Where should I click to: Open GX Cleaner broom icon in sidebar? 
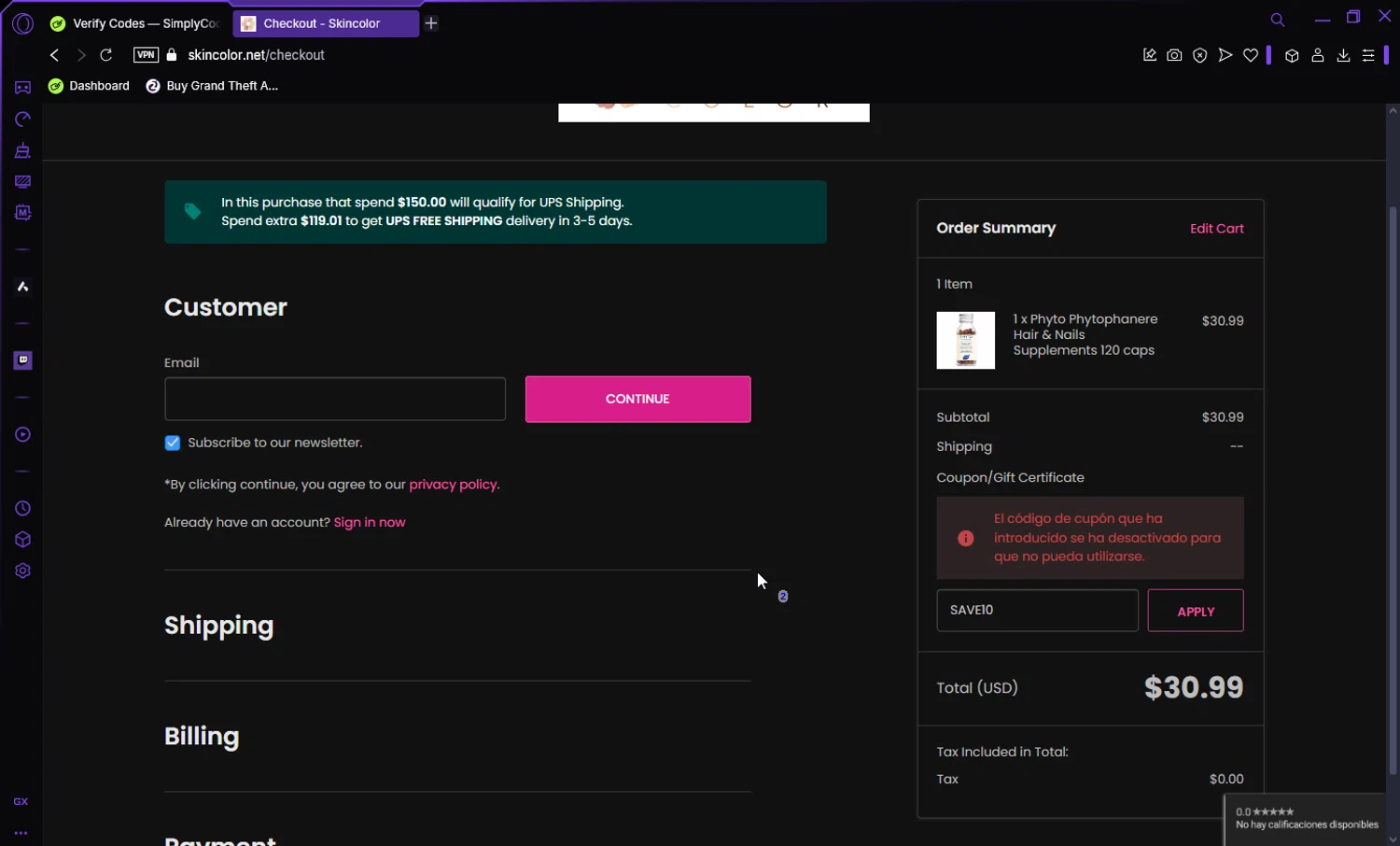tap(22, 150)
